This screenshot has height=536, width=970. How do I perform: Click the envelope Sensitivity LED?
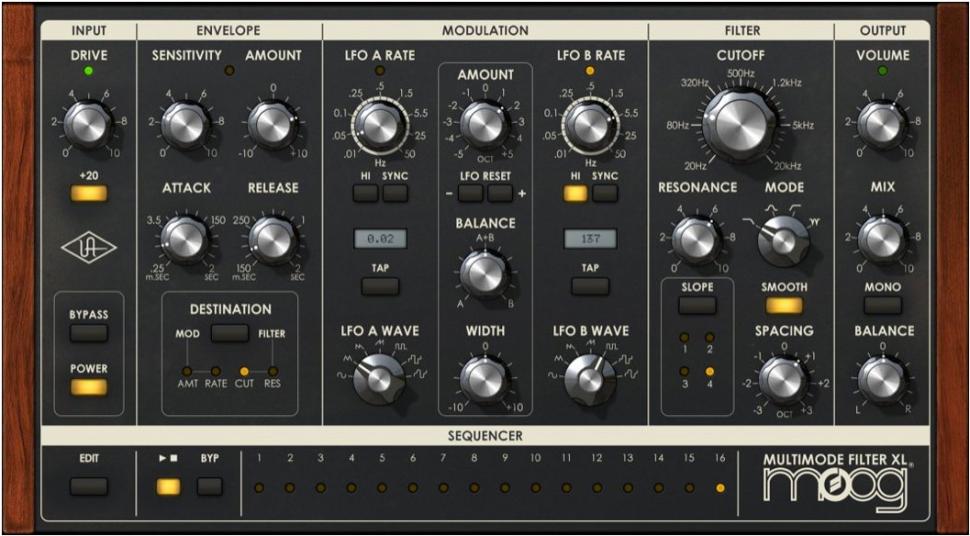click(x=230, y=71)
